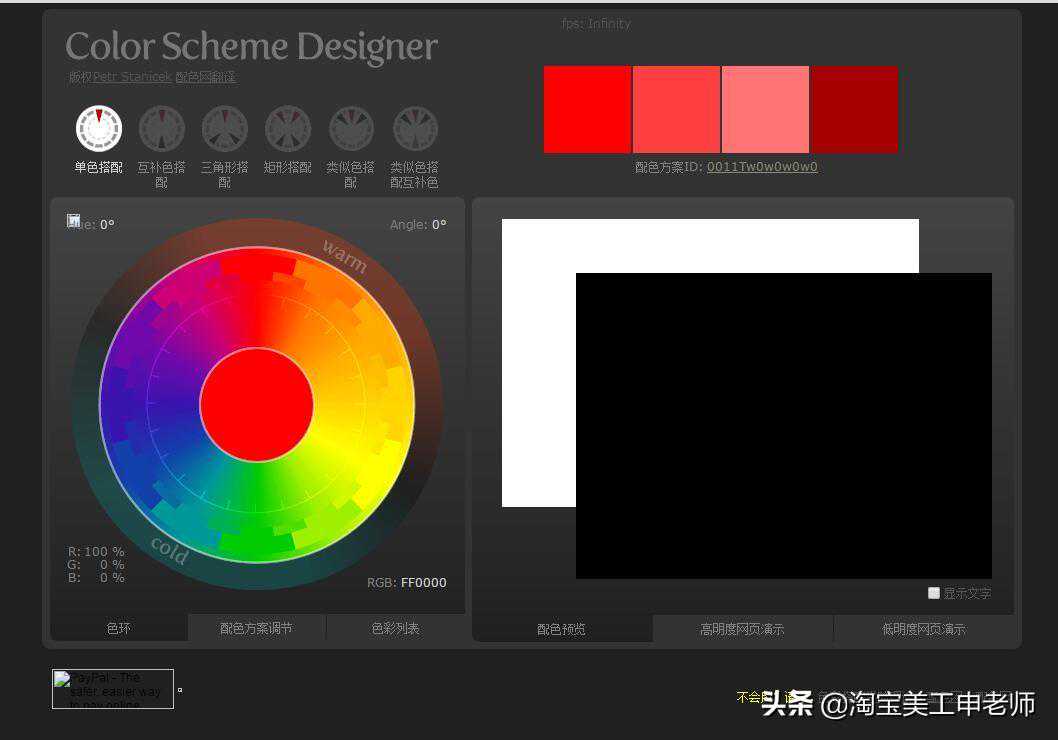Switch to the 色环 tab
1058x740 pixels.
(x=119, y=628)
